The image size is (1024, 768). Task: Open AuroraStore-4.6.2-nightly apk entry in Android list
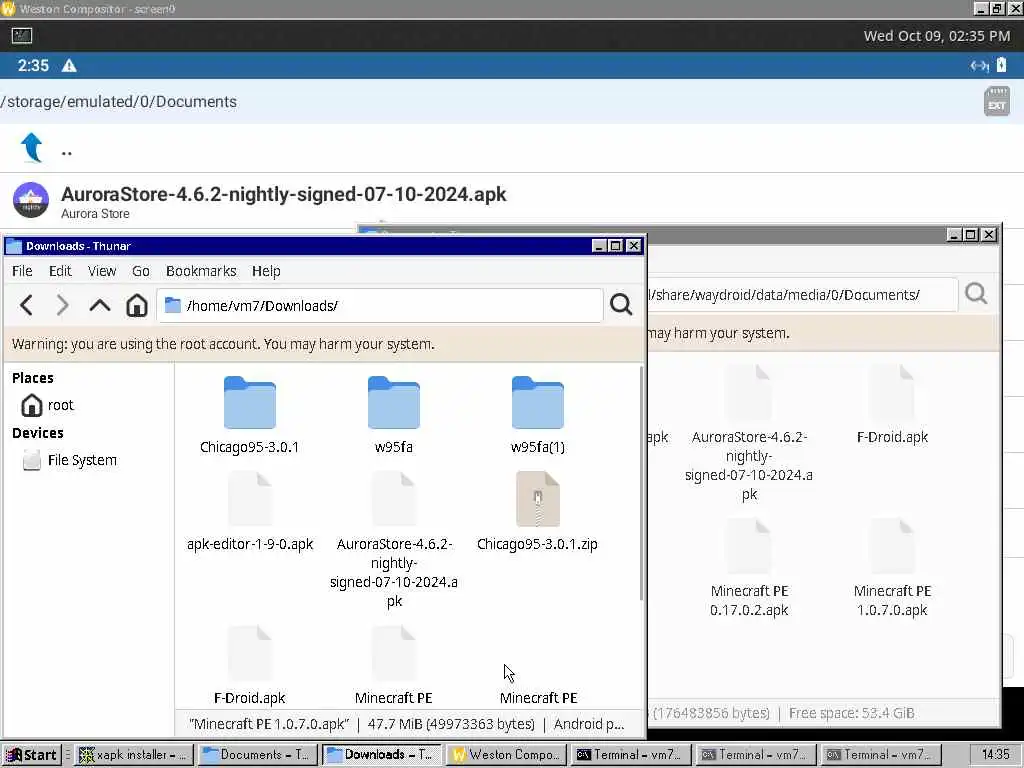[512, 200]
